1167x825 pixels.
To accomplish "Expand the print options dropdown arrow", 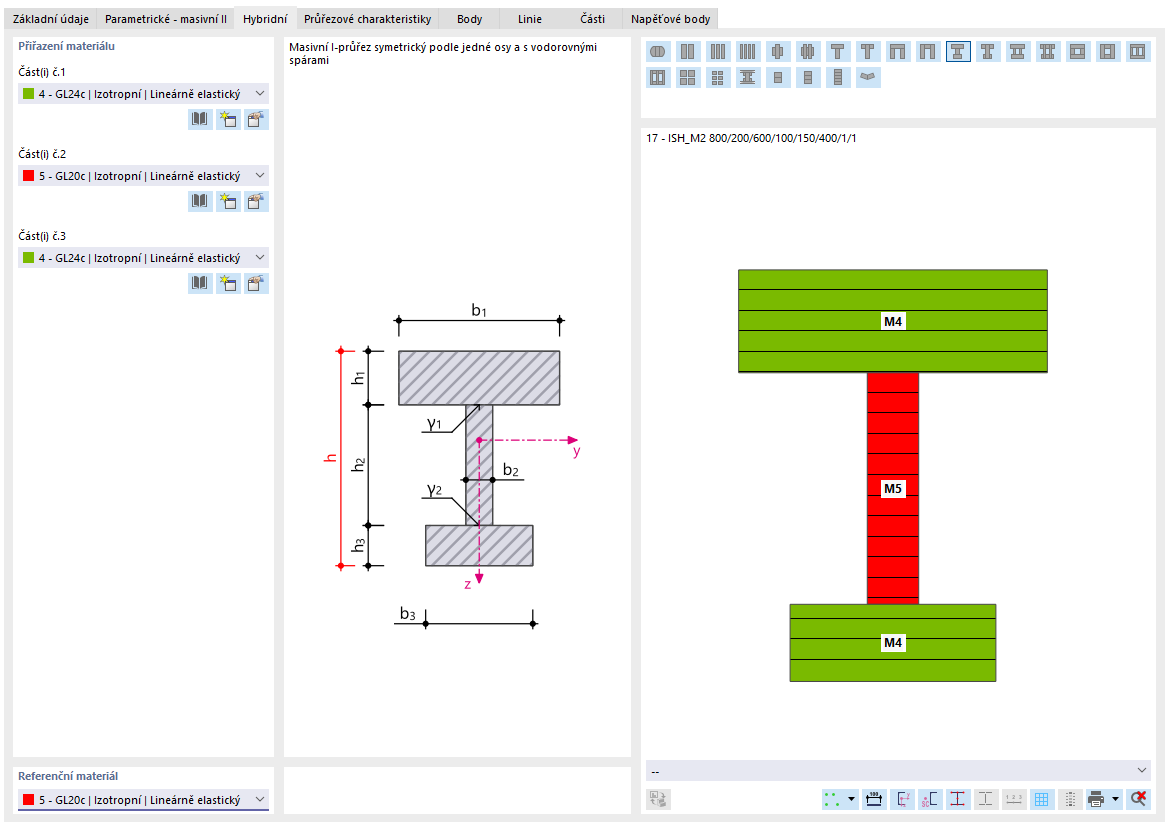I will coord(1115,799).
